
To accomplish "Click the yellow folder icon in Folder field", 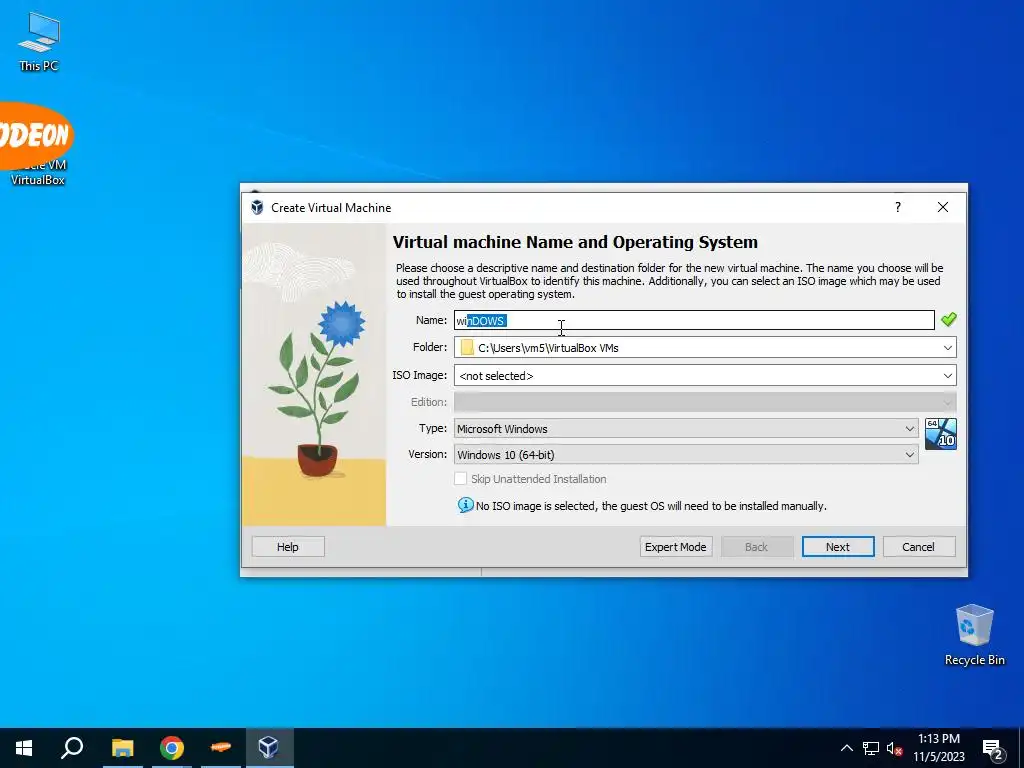I will [x=466, y=347].
